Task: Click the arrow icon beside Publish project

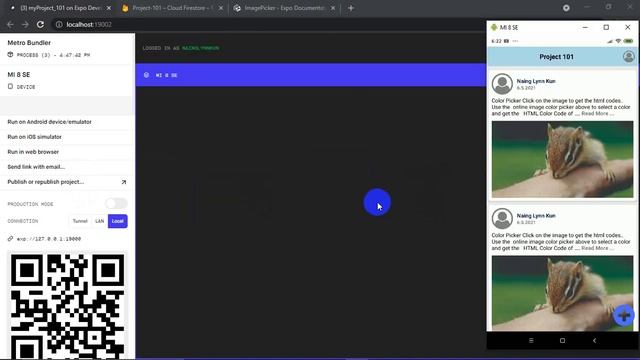Action: [124, 182]
